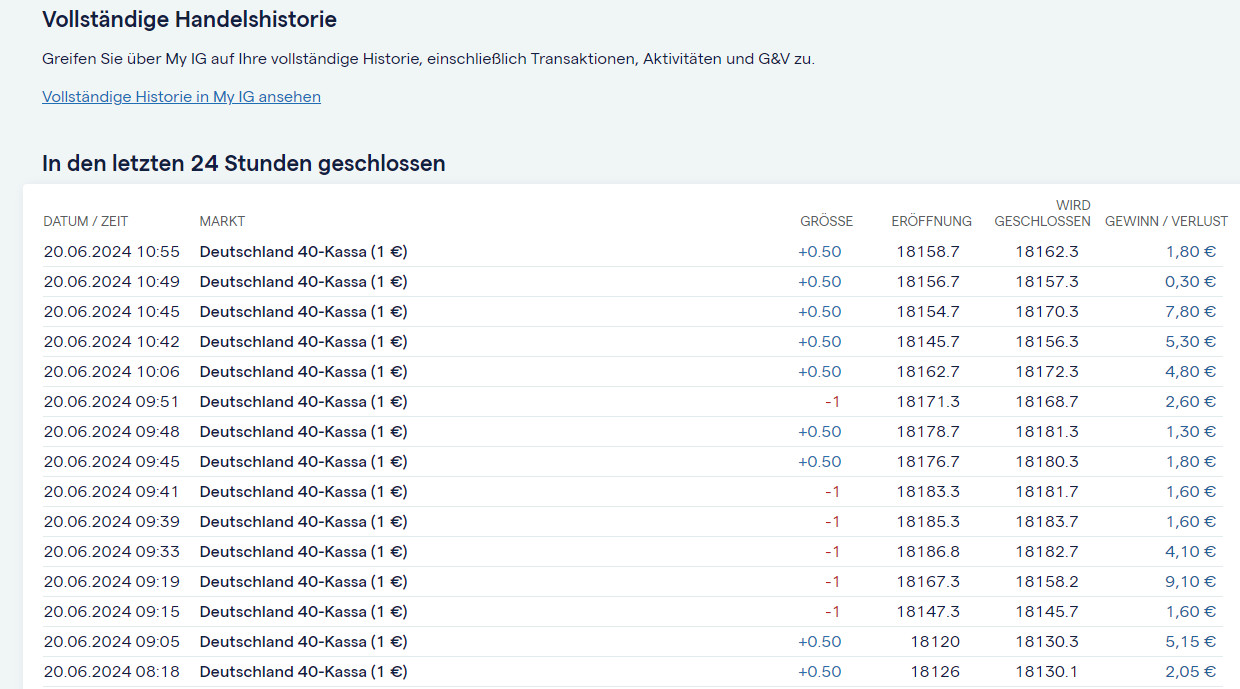This screenshot has height=689, width=1240.
Task: Open the Vollständige Historie in My IG link
Action: pos(181,97)
